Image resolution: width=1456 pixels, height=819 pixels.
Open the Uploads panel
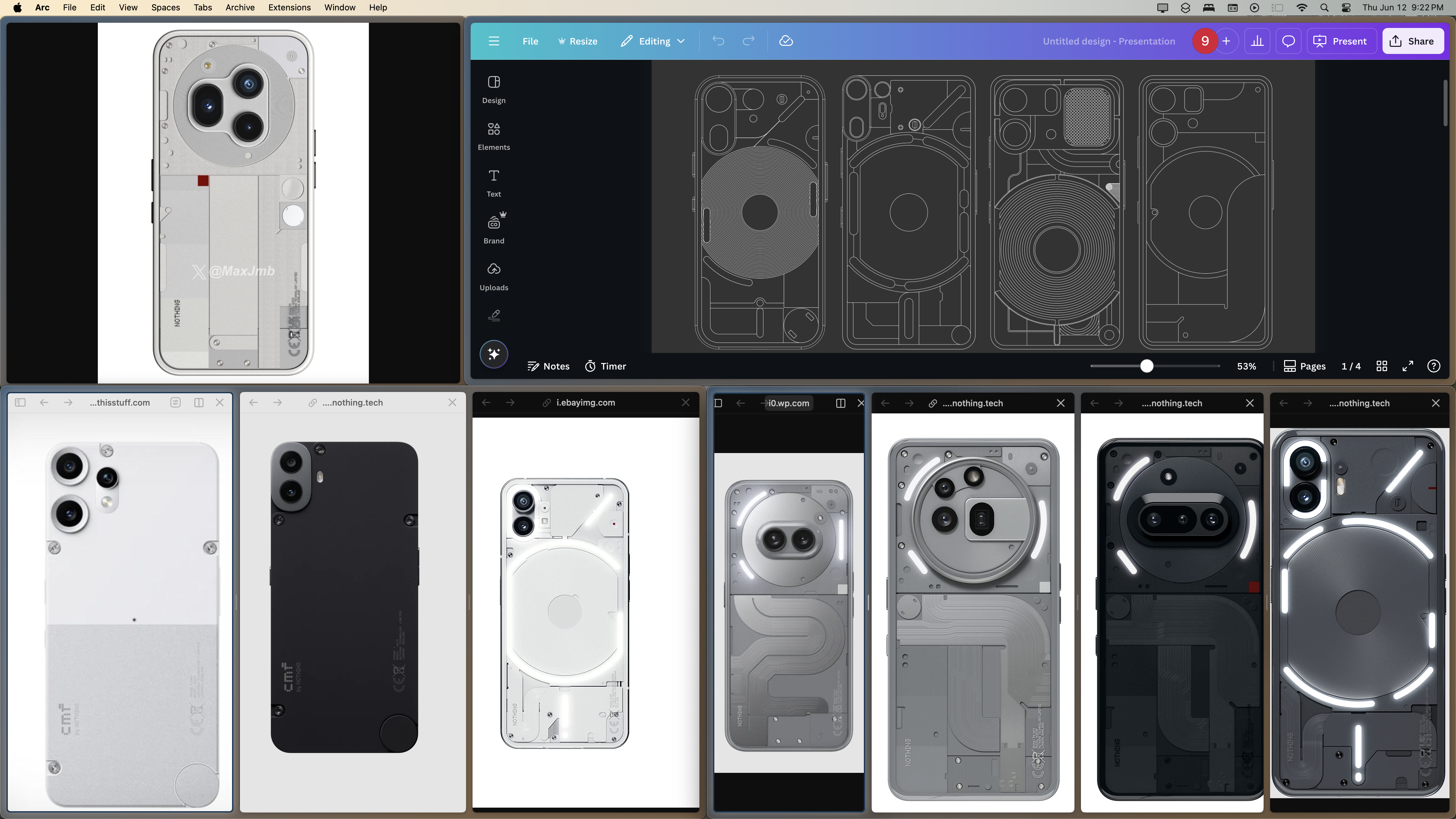tap(493, 275)
